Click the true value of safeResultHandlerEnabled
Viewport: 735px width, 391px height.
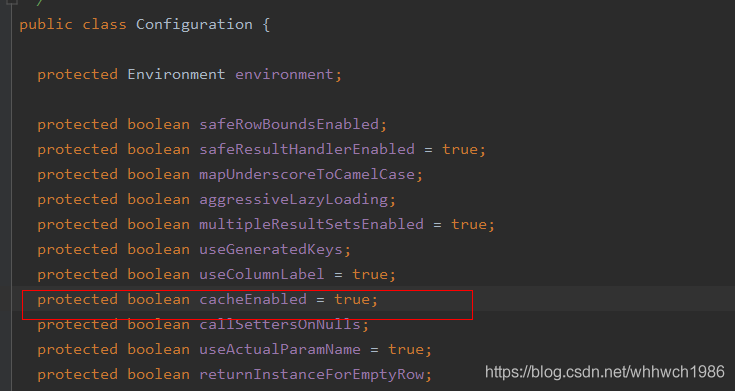[459, 150]
